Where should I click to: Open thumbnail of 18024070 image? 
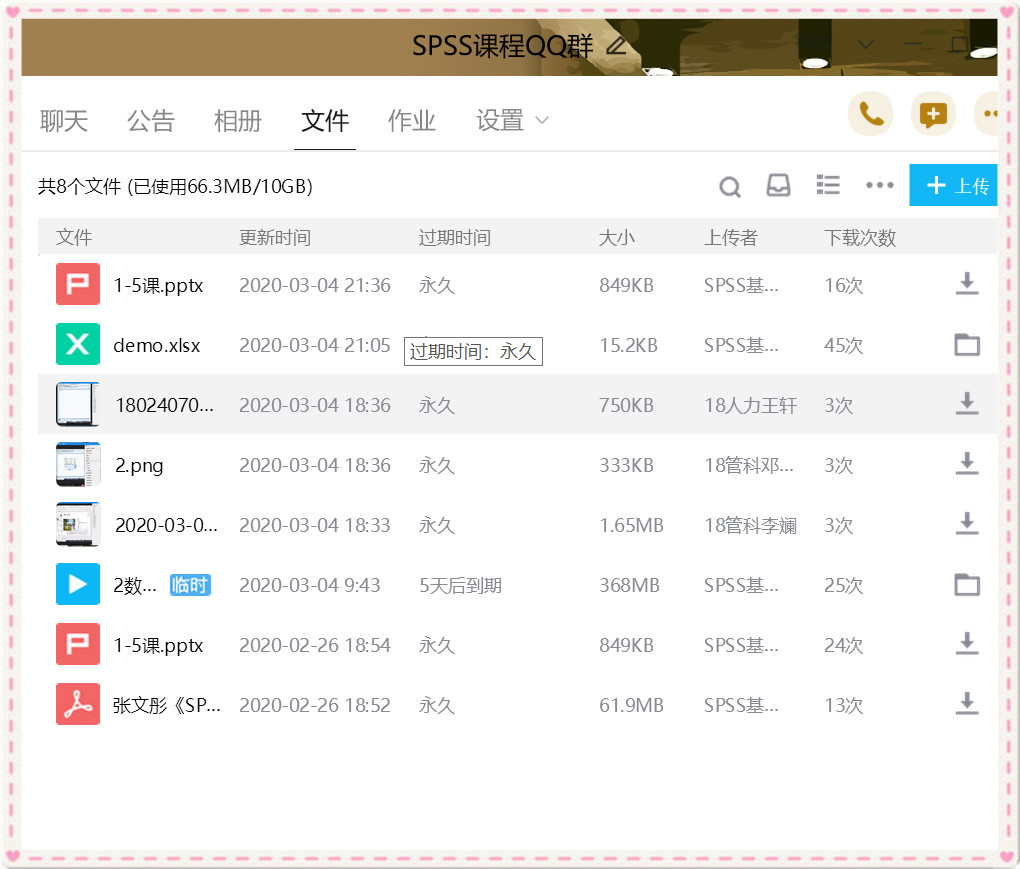click(x=78, y=404)
